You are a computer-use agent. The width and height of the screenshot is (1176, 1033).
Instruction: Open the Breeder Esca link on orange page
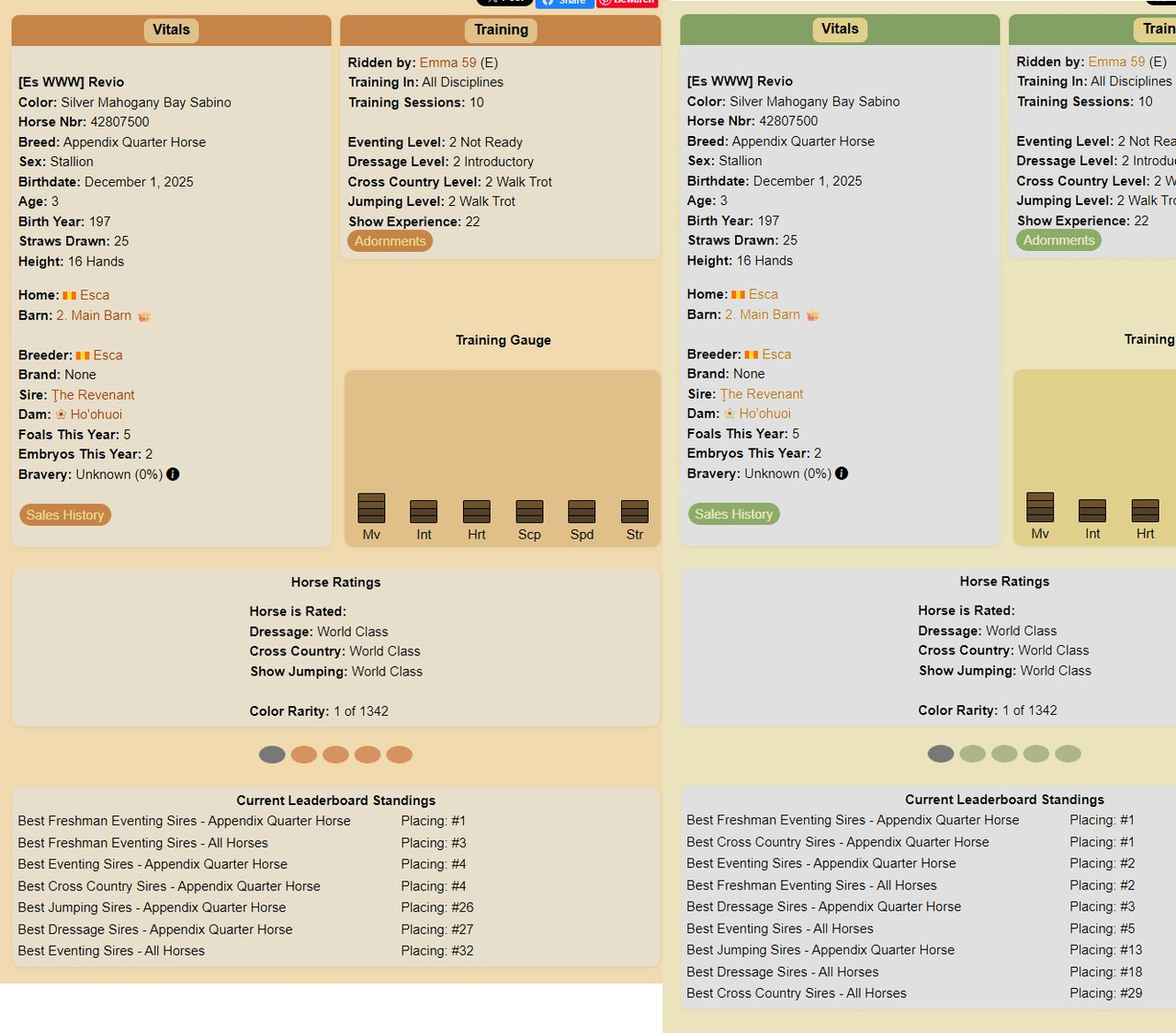click(107, 355)
